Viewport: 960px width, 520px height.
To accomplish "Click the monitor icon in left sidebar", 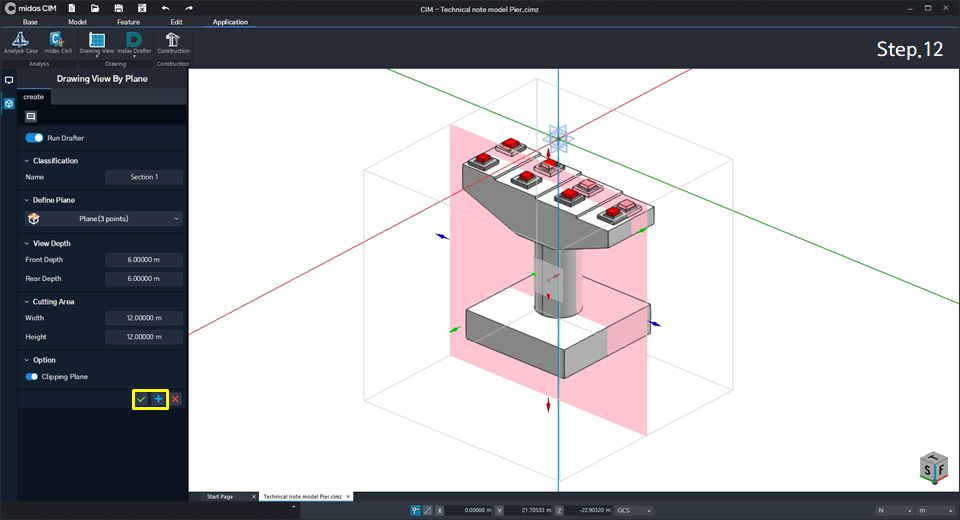I will coord(9,80).
